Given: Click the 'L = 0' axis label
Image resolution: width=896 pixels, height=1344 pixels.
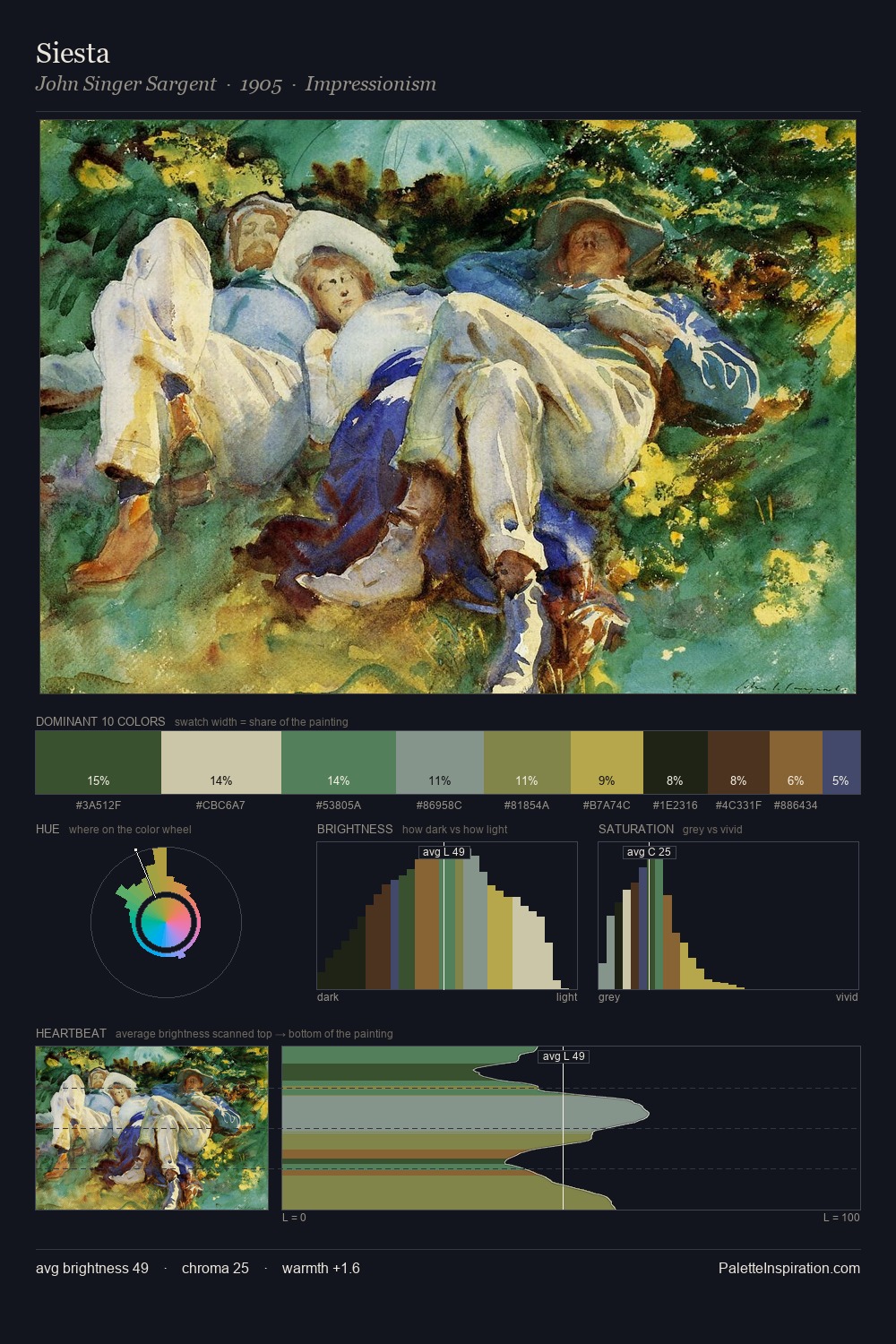Looking at the screenshot, I should 294,1218.
